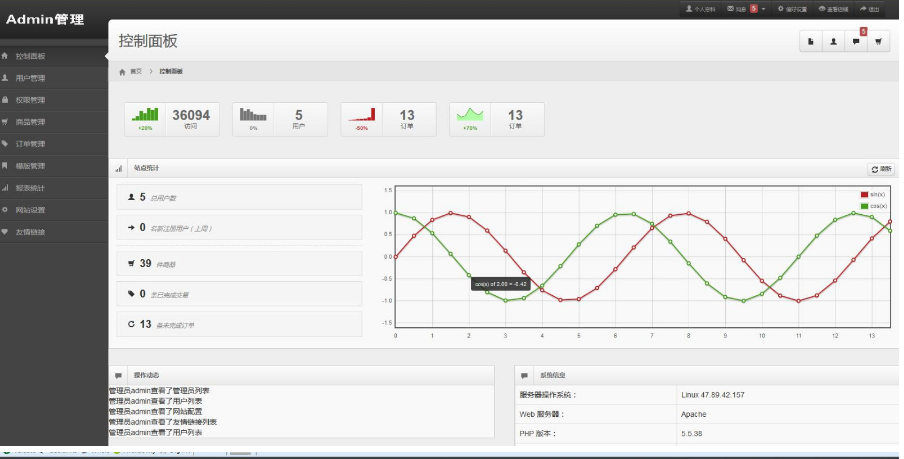Open 订单管理 tag item in sidebar
The height and width of the screenshot is (459, 904).
pos(54,144)
